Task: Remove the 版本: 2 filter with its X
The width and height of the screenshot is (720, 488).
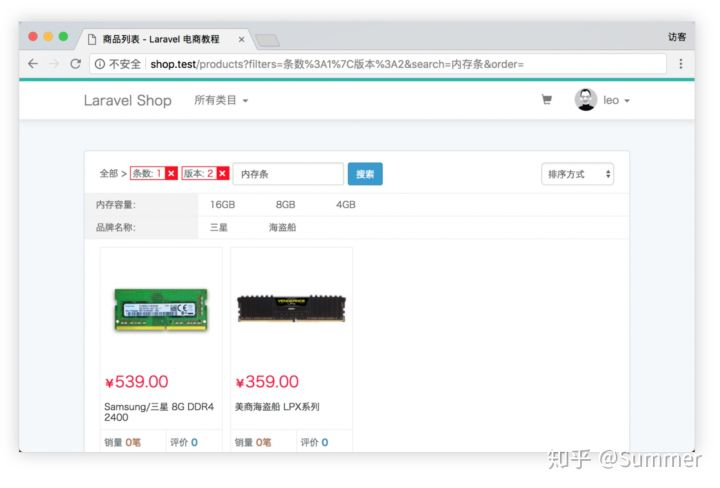Action: (x=223, y=173)
